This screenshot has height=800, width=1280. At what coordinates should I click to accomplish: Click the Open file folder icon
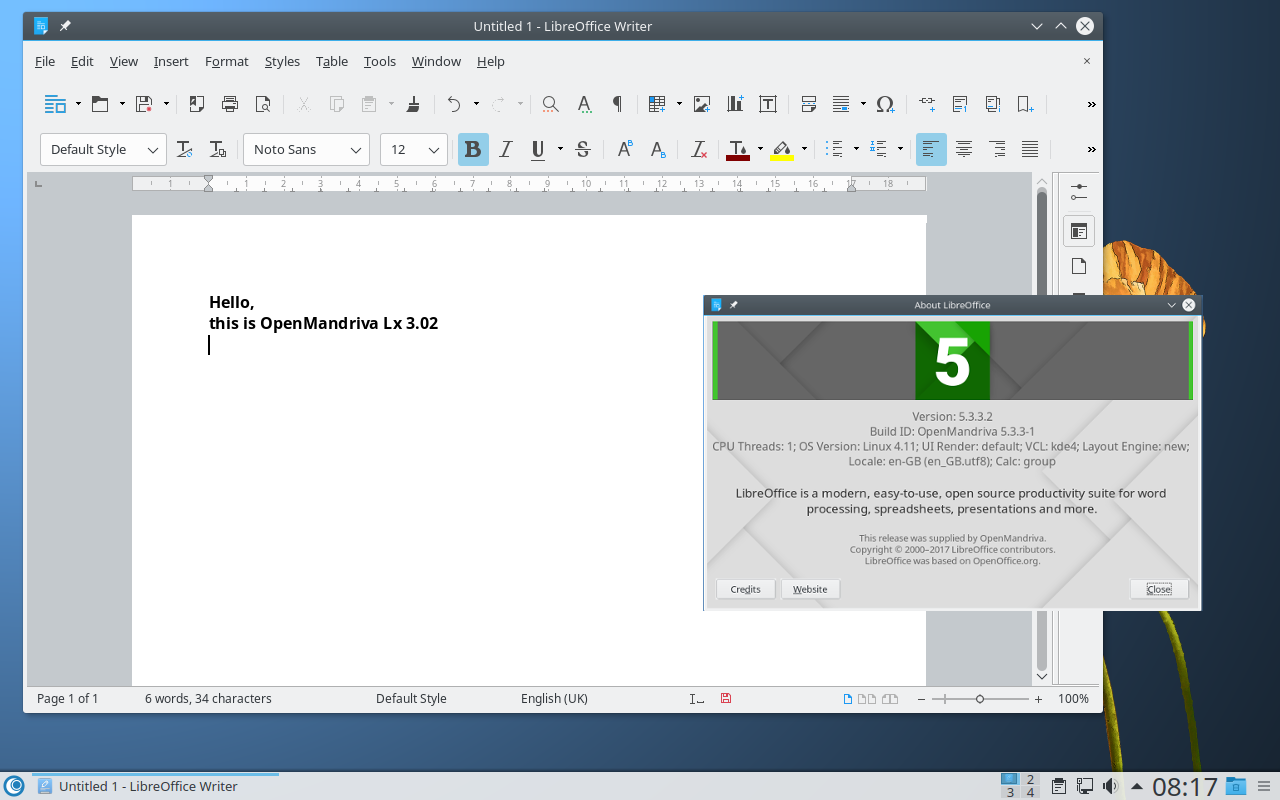pos(100,103)
